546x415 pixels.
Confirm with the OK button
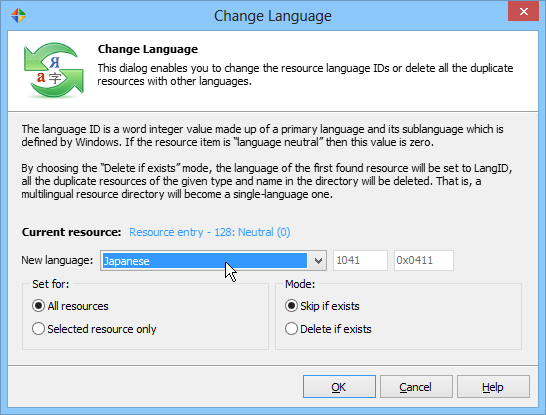point(339,386)
